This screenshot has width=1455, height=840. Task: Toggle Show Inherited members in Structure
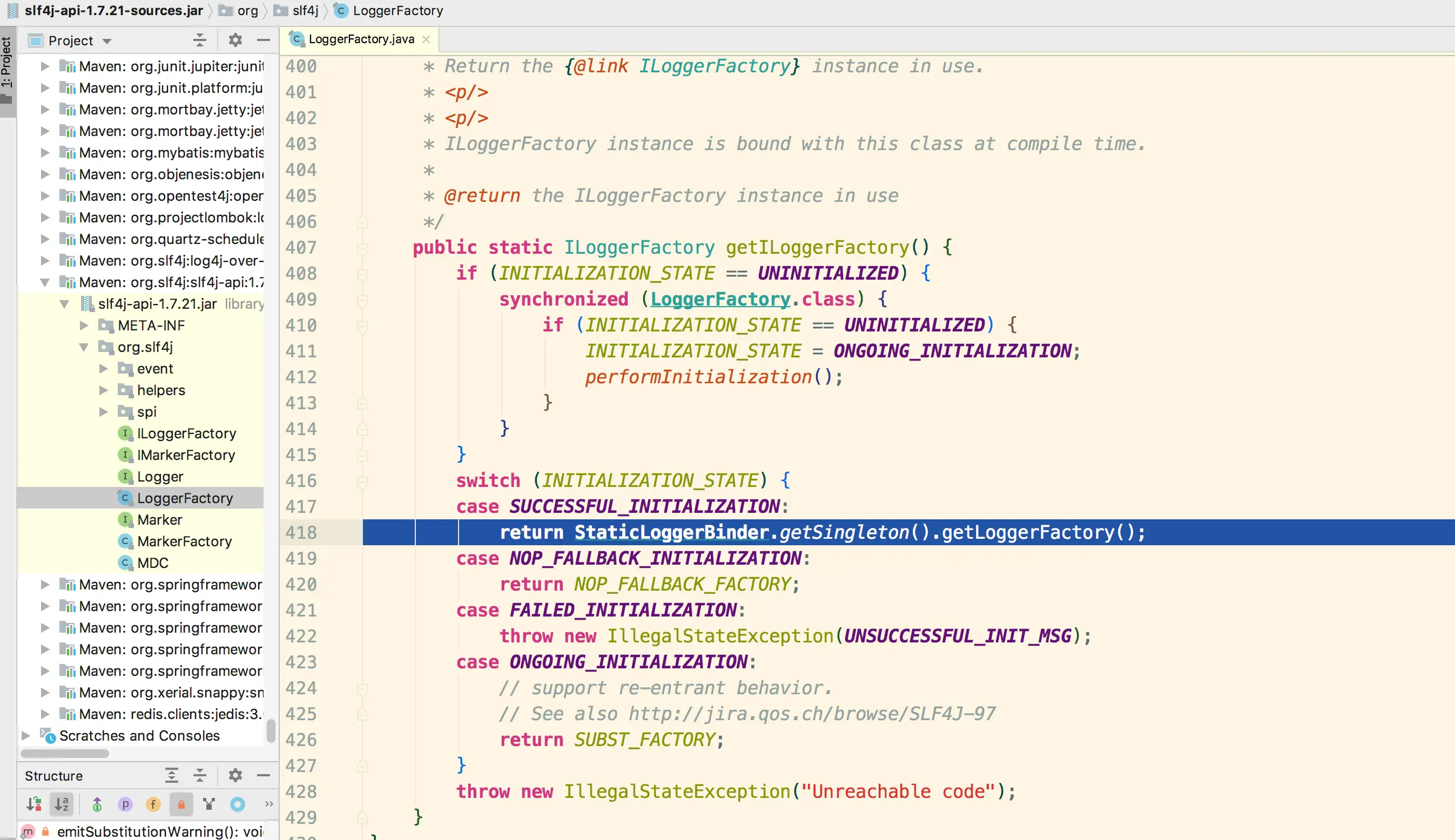(x=97, y=804)
